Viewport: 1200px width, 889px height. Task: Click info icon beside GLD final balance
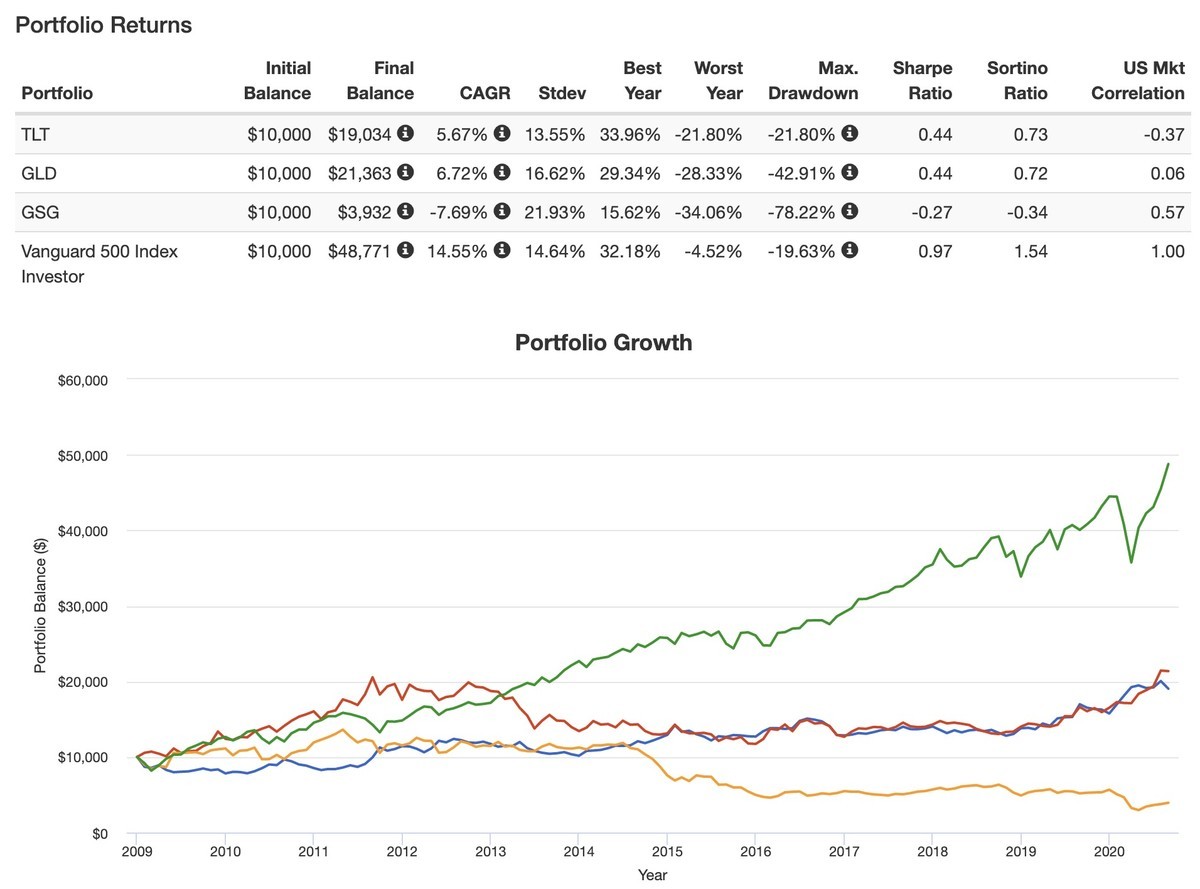405,172
